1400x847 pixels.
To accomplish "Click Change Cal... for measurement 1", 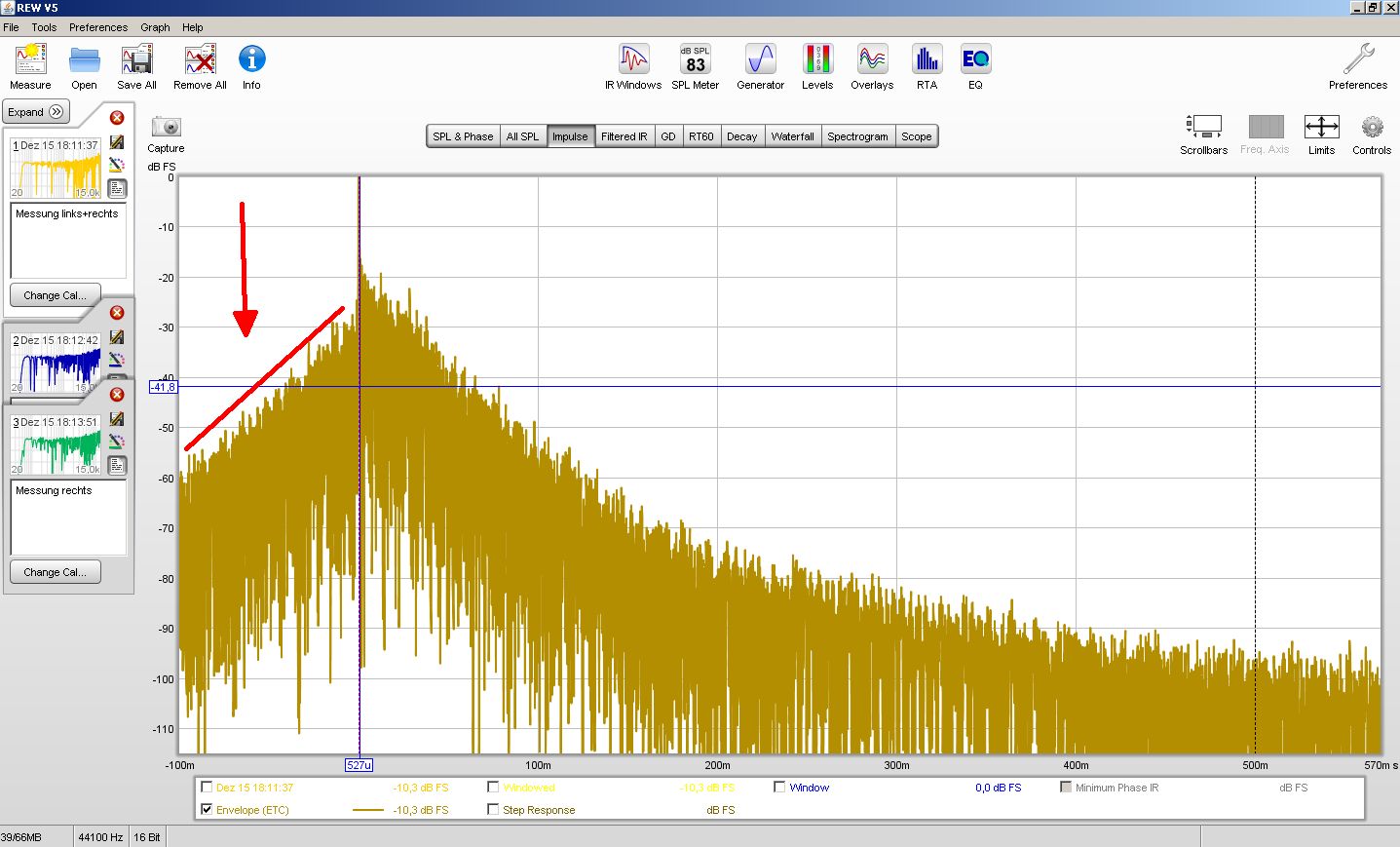I will click(x=55, y=295).
